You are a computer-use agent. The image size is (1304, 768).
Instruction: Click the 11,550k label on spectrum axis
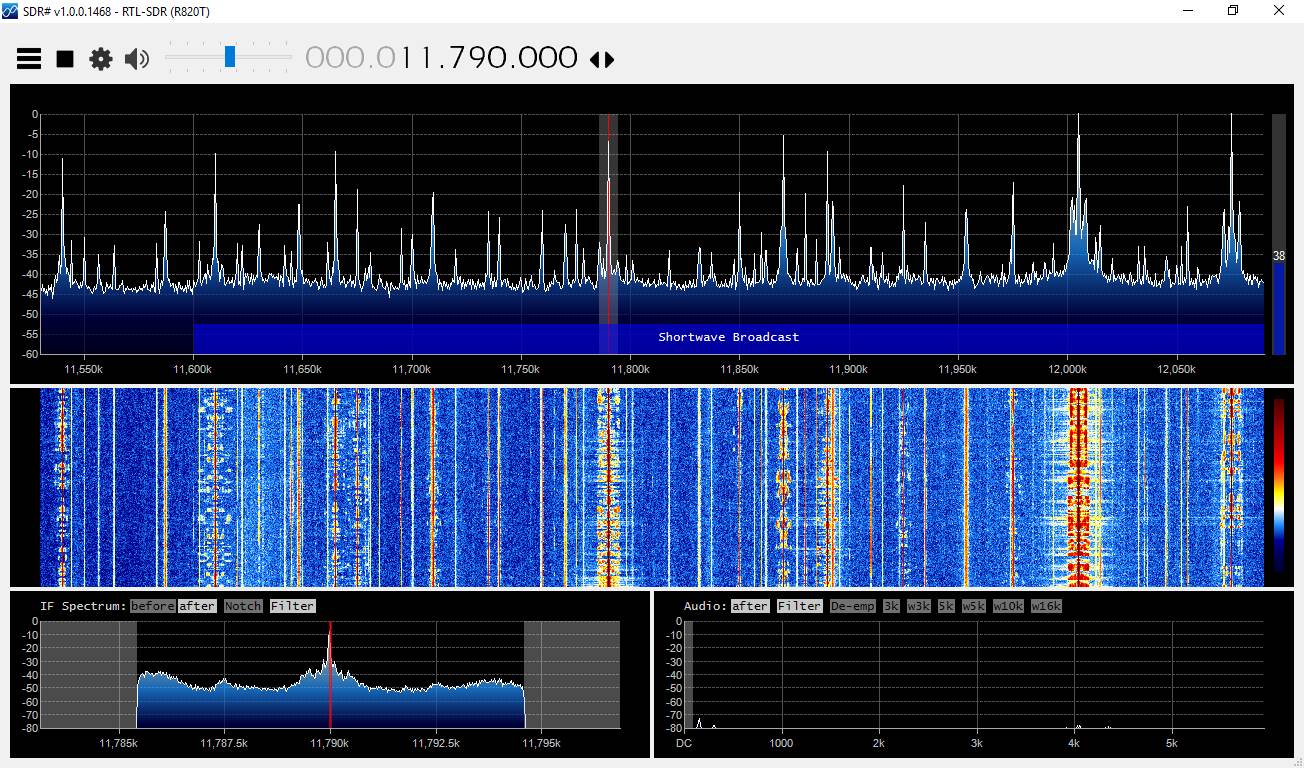(84, 369)
